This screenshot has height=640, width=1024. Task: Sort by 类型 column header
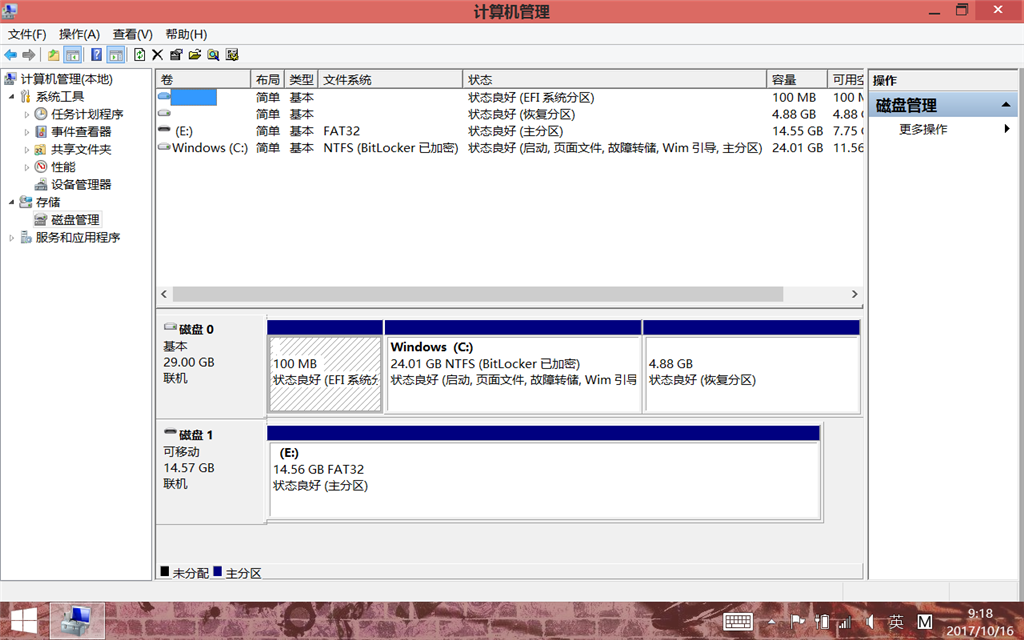tap(301, 80)
